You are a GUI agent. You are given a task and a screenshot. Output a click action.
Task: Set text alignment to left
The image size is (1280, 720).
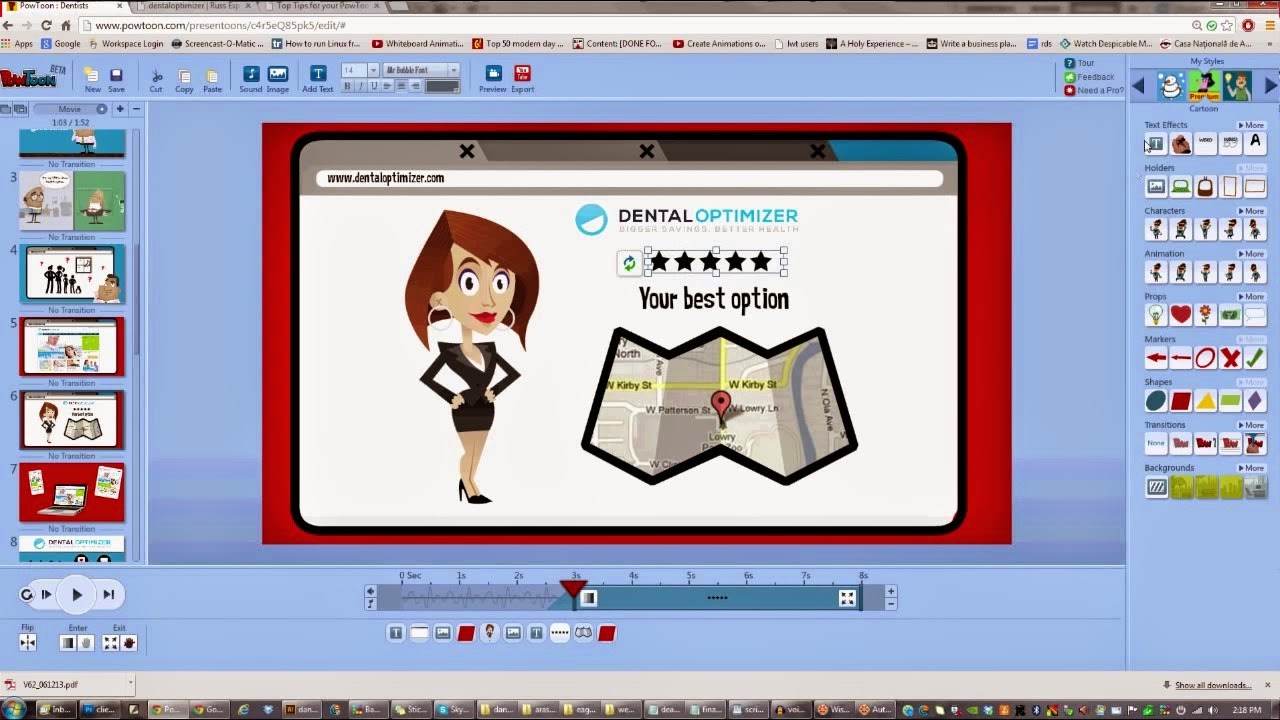[x=387, y=87]
